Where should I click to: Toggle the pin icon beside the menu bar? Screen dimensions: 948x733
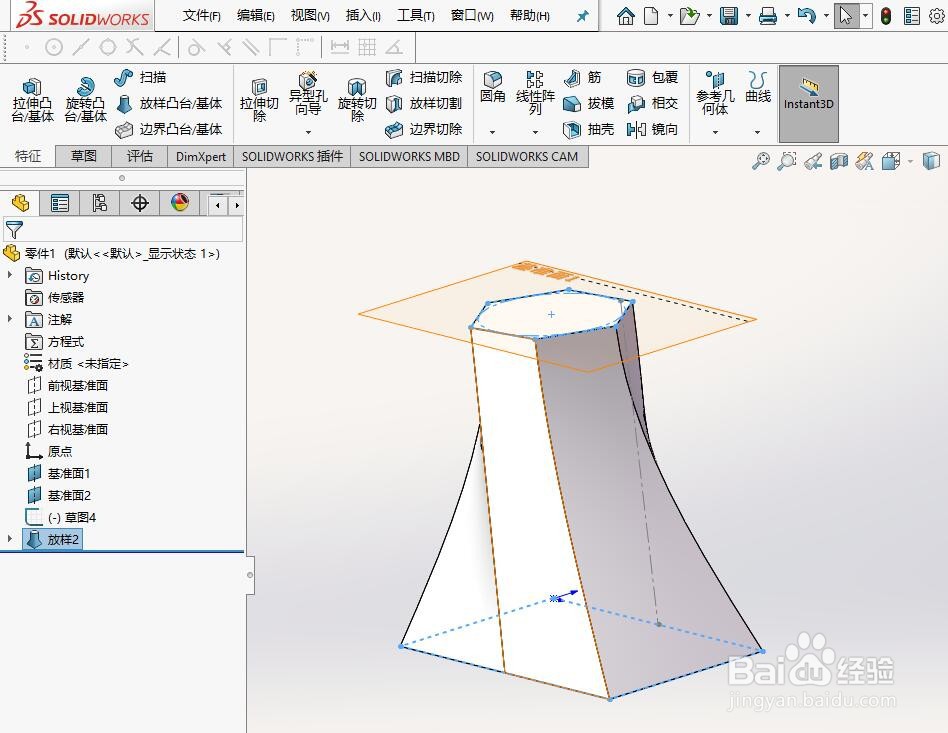583,16
